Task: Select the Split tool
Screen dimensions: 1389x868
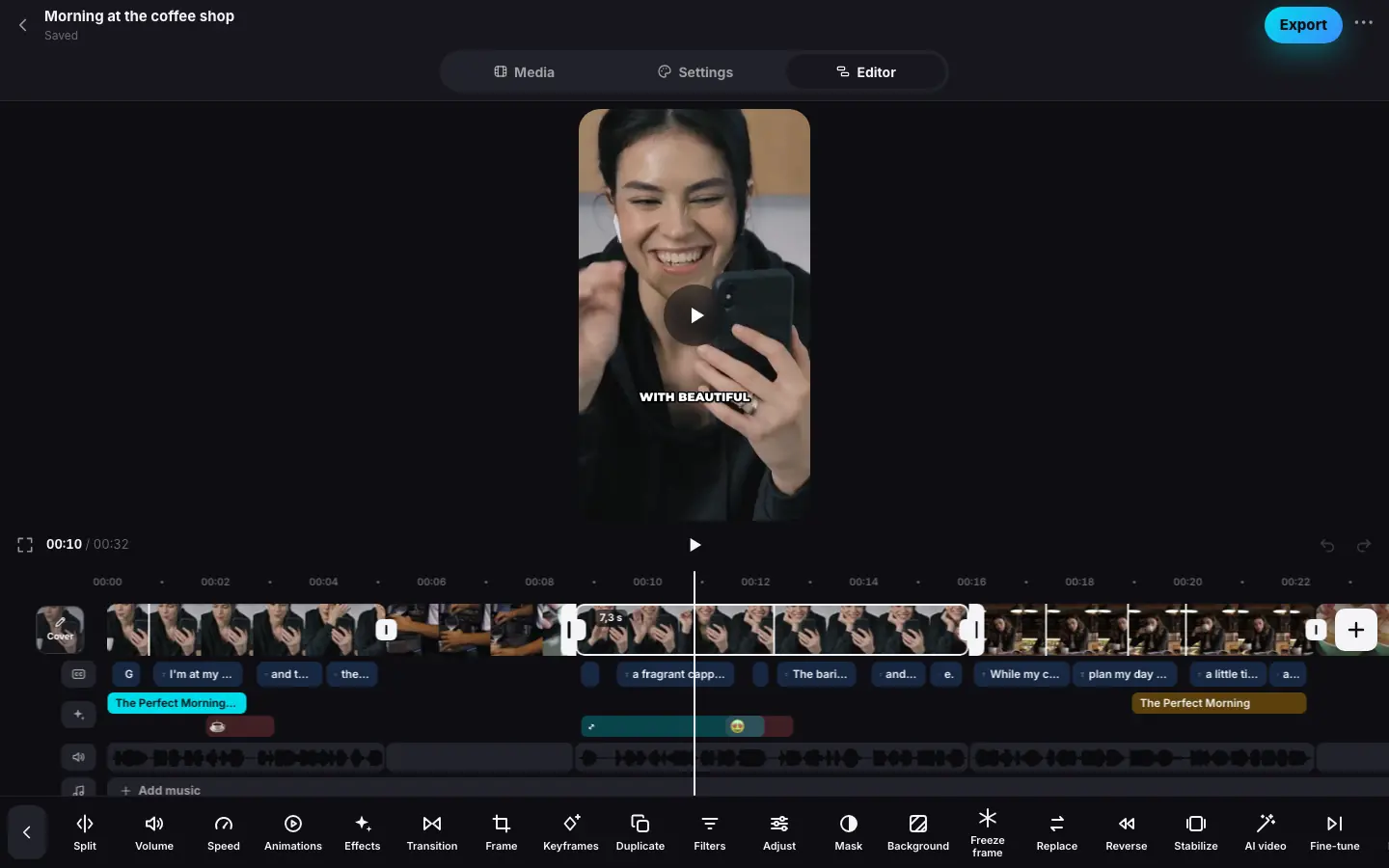Action: point(85,832)
